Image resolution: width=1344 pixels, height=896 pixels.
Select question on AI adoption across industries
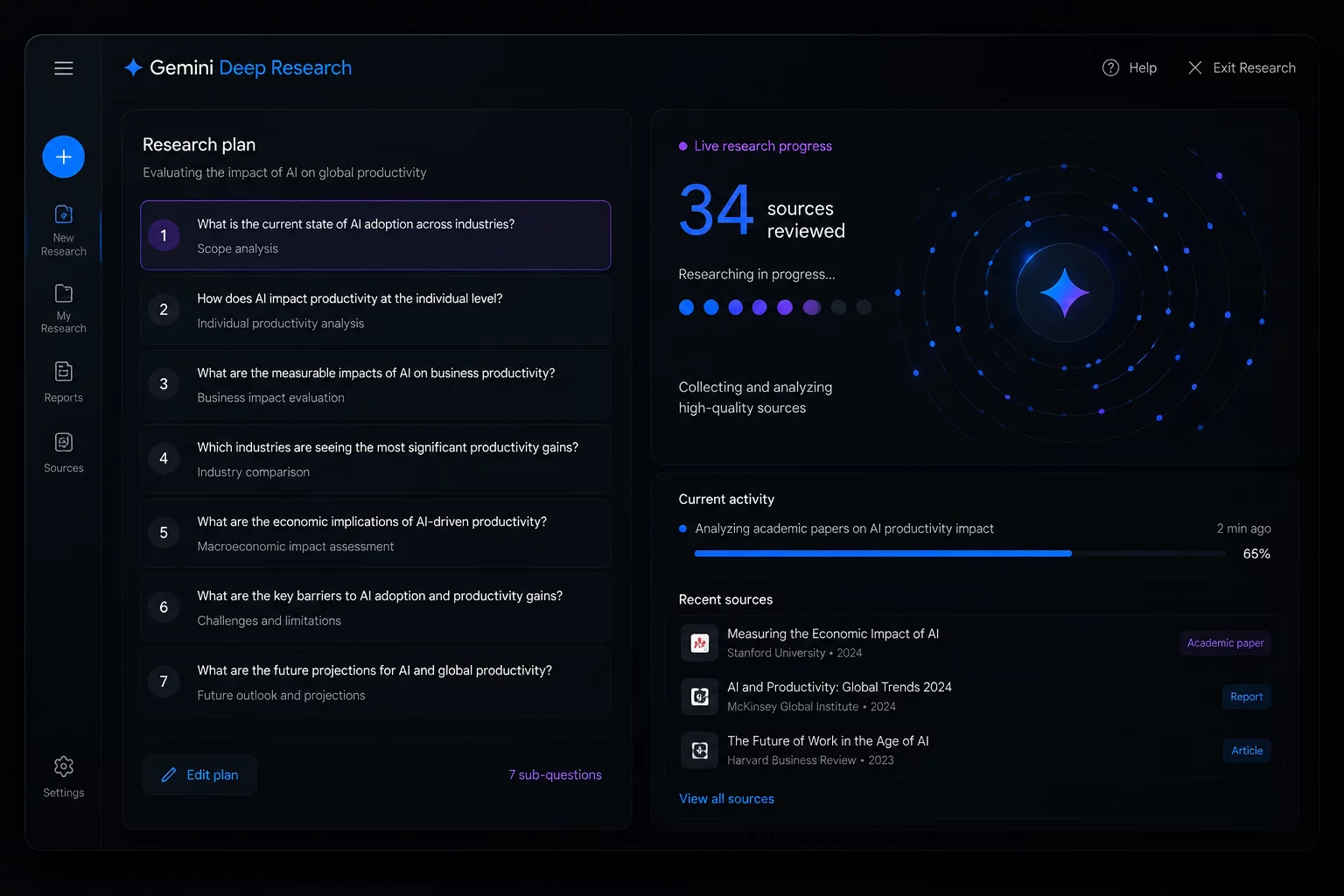tap(375, 235)
